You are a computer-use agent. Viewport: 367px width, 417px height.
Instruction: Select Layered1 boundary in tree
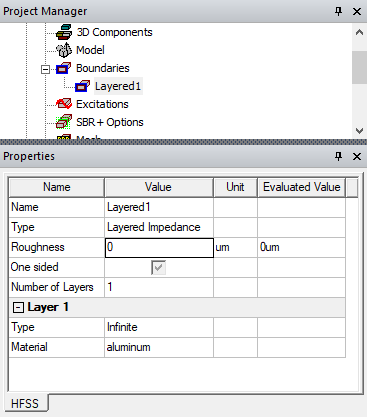(x=118, y=86)
